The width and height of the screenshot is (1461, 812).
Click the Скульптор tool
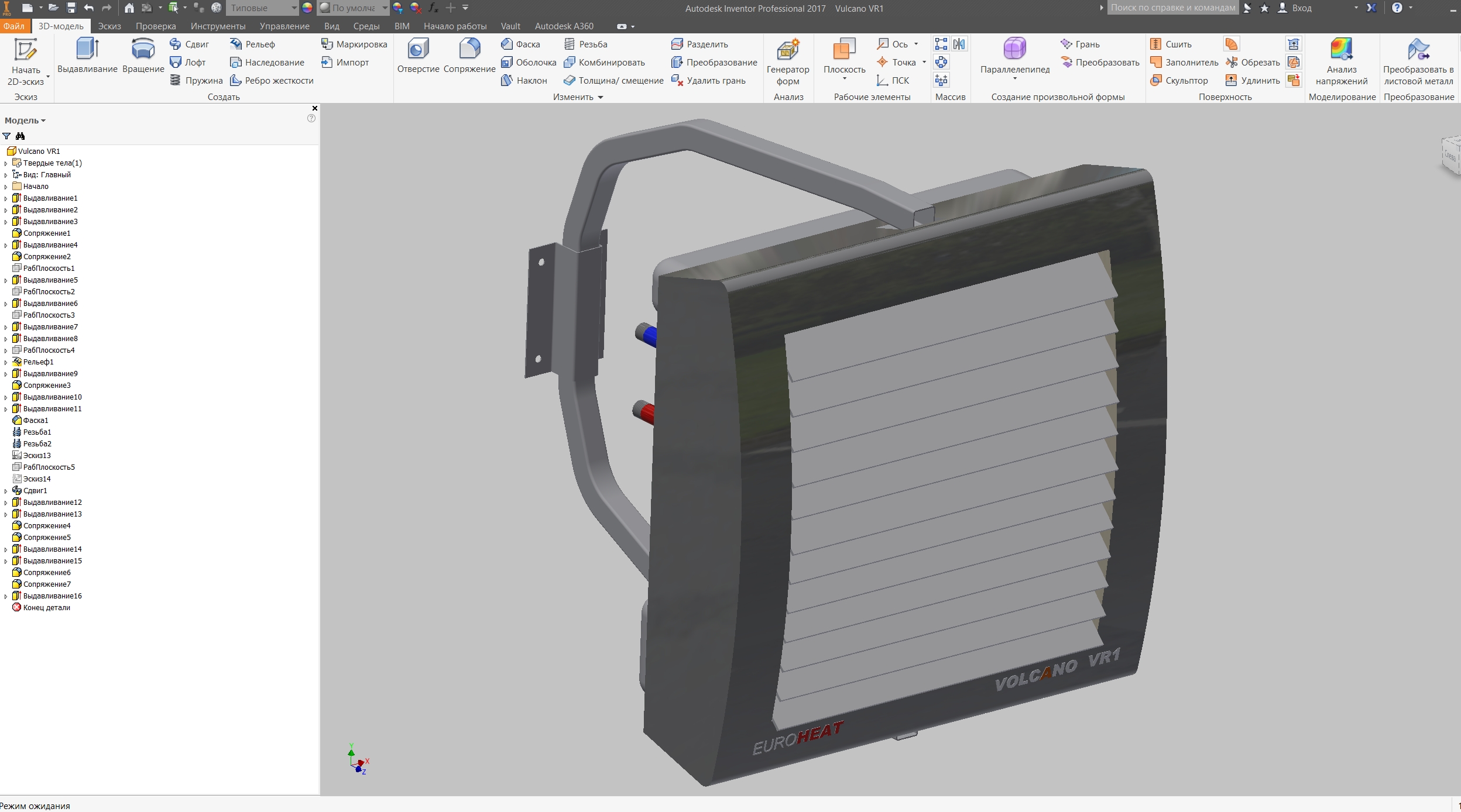point(1179,80)
